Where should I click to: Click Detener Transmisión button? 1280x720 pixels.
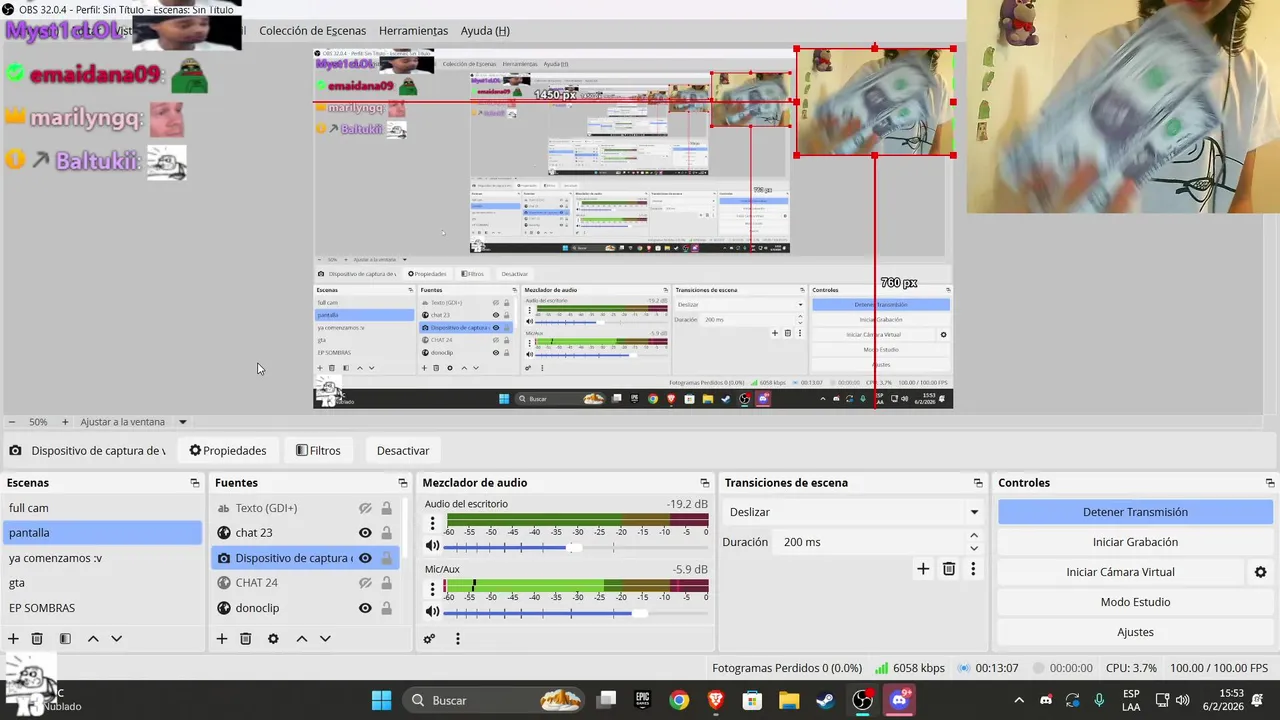point(1135,512)
